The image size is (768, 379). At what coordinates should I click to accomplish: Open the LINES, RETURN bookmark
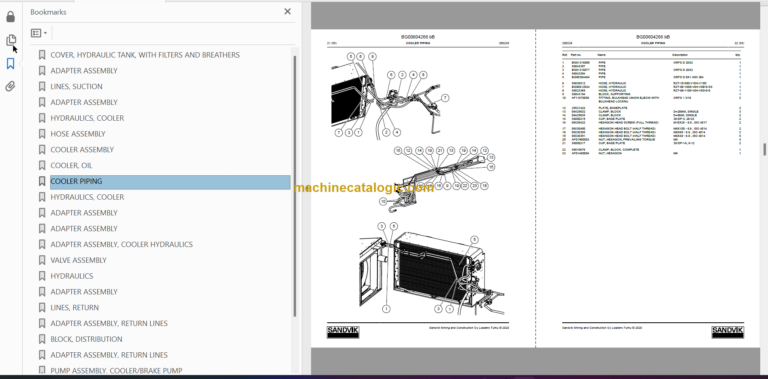click(74, 308)
